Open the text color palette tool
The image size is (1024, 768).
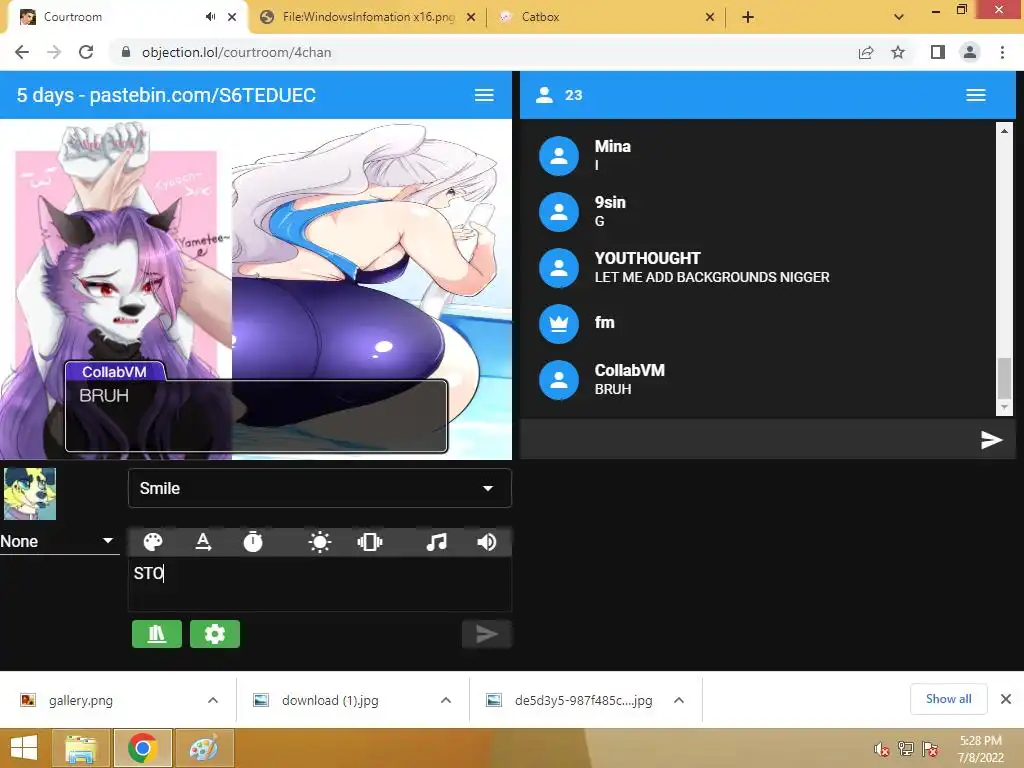point(153,542)
